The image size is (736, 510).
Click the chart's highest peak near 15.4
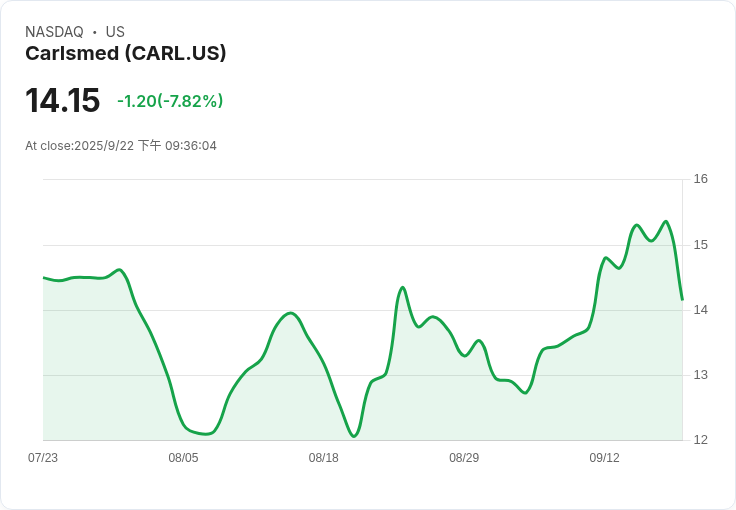[666, 221]
